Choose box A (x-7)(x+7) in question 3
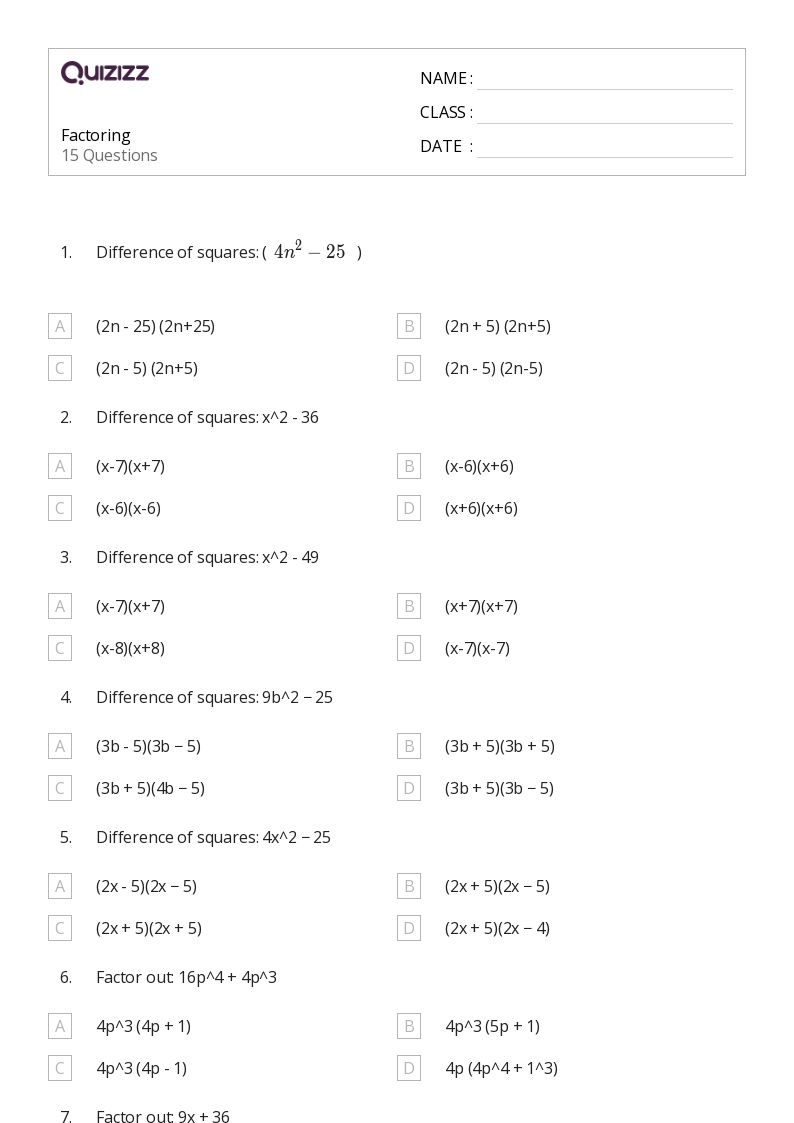Image resolution: width=794 pixels, height=1123 pixels. 60,606
